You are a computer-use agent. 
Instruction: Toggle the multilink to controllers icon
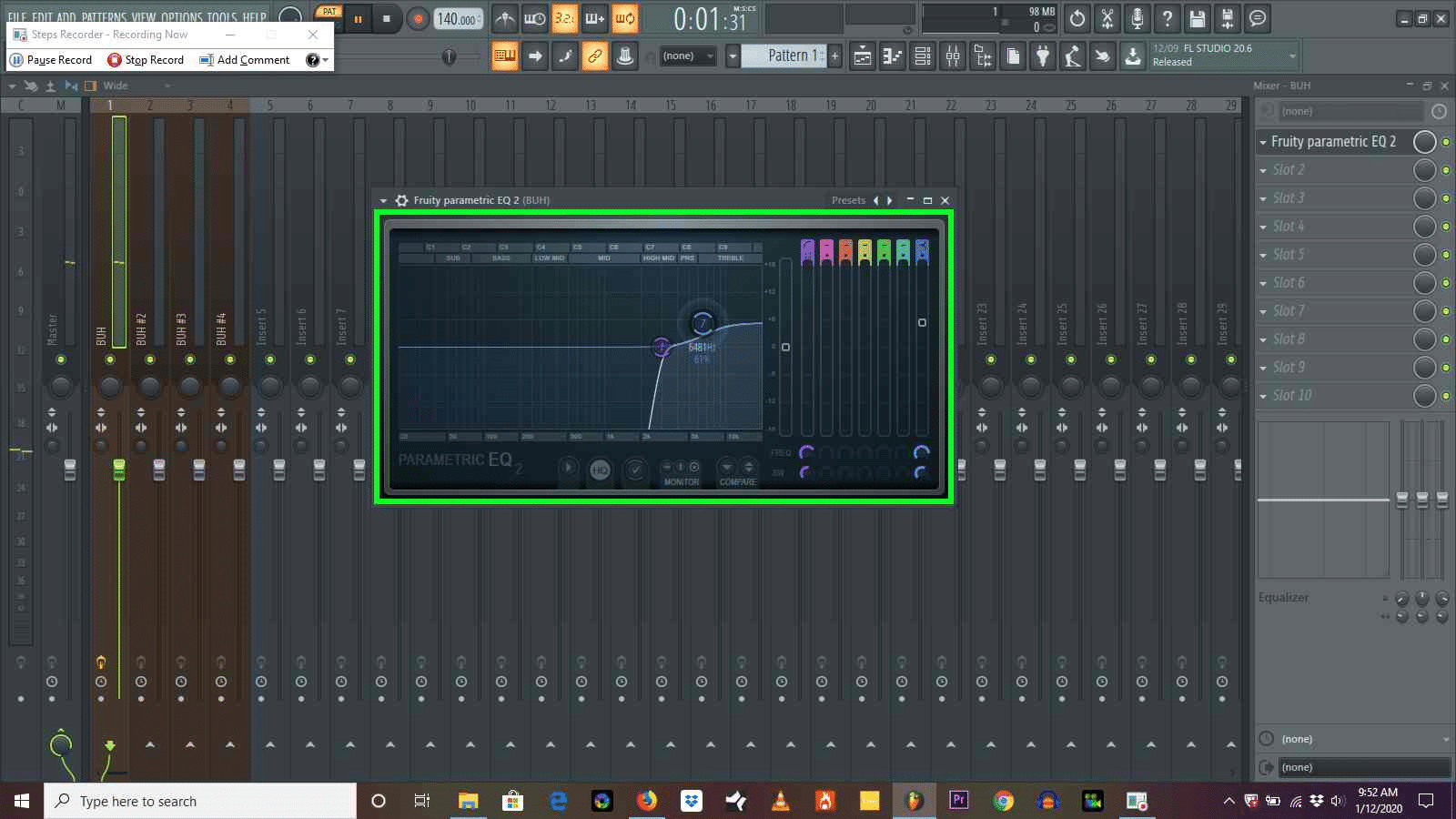pos(594,56)
